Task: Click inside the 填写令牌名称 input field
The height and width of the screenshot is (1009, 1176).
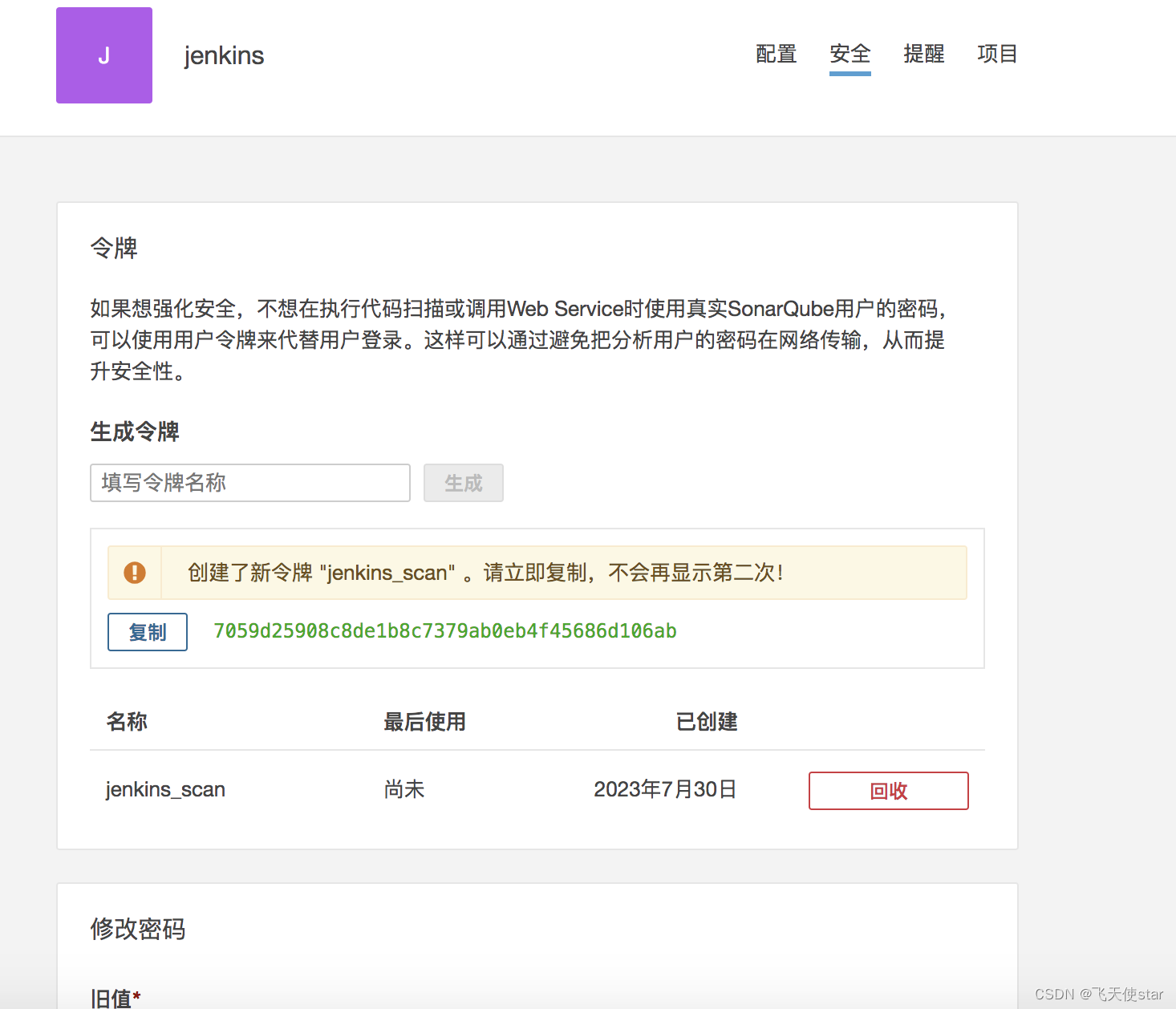Action: [x=249, y=483]
